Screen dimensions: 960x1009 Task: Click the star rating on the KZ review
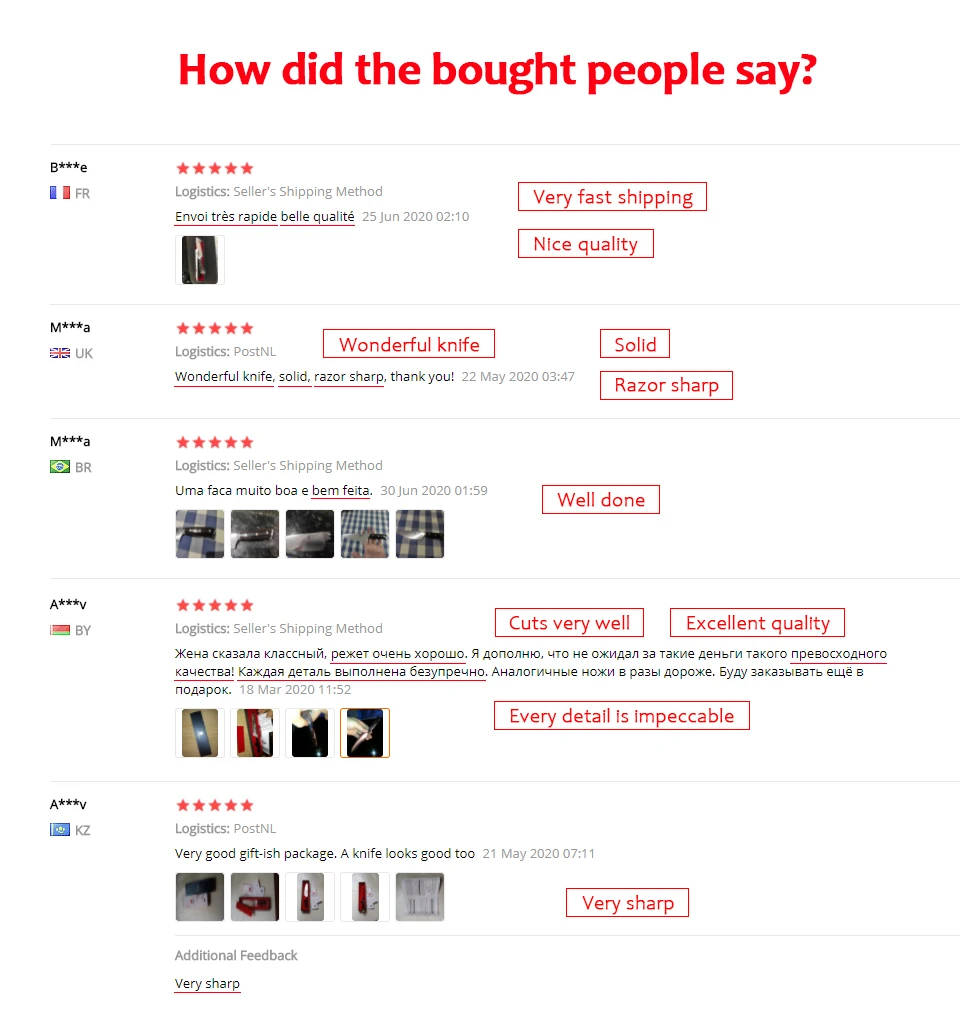coord(214,805)
